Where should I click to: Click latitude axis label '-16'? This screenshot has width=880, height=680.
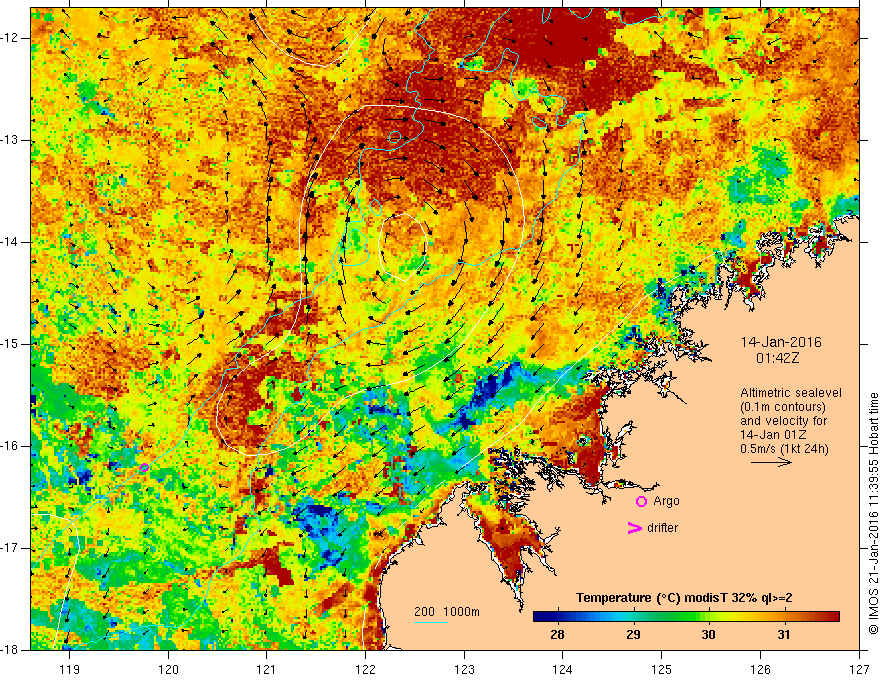(11, 446)
